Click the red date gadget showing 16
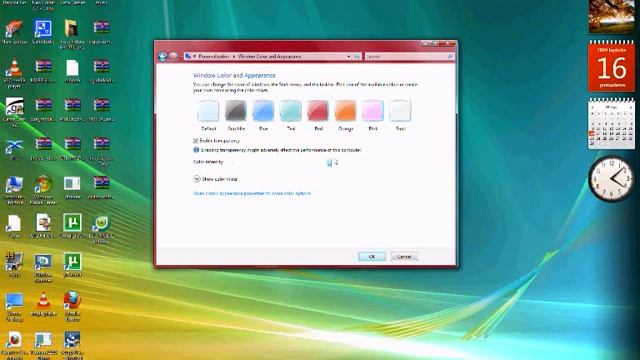The width and height of the screenshot is (640, 360). [x=611, y=66]
